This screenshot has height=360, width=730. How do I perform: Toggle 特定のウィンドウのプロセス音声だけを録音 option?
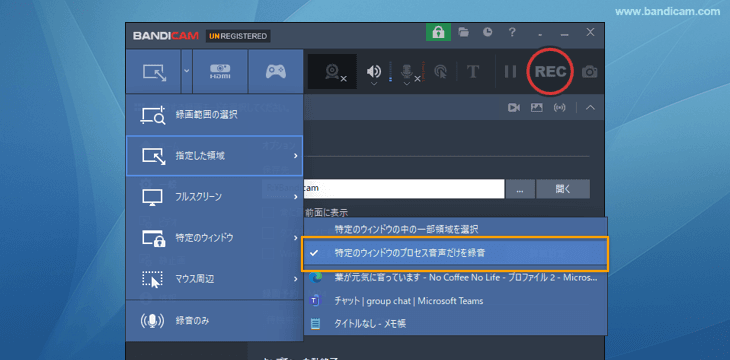[x=455, y=253]
